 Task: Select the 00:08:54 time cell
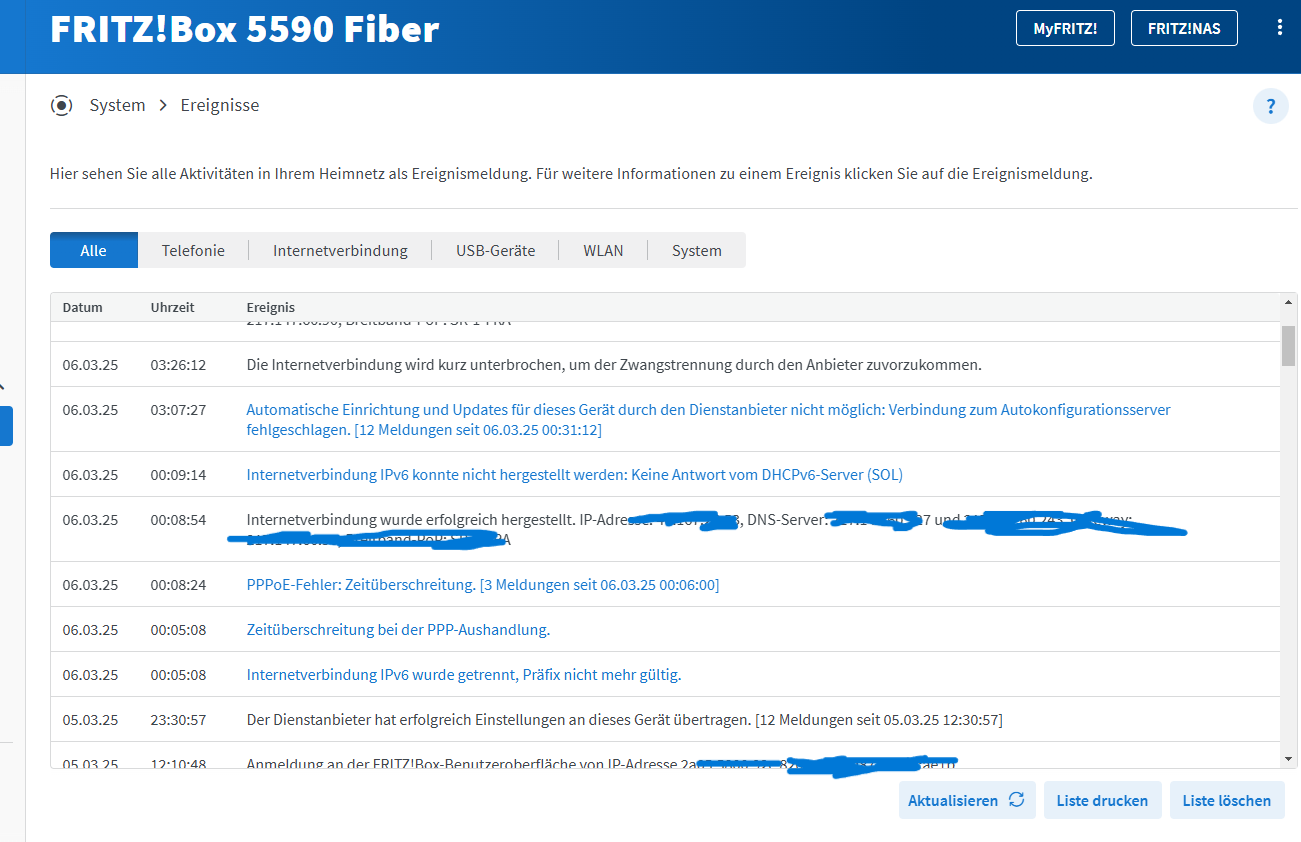[x=178, y=520]
